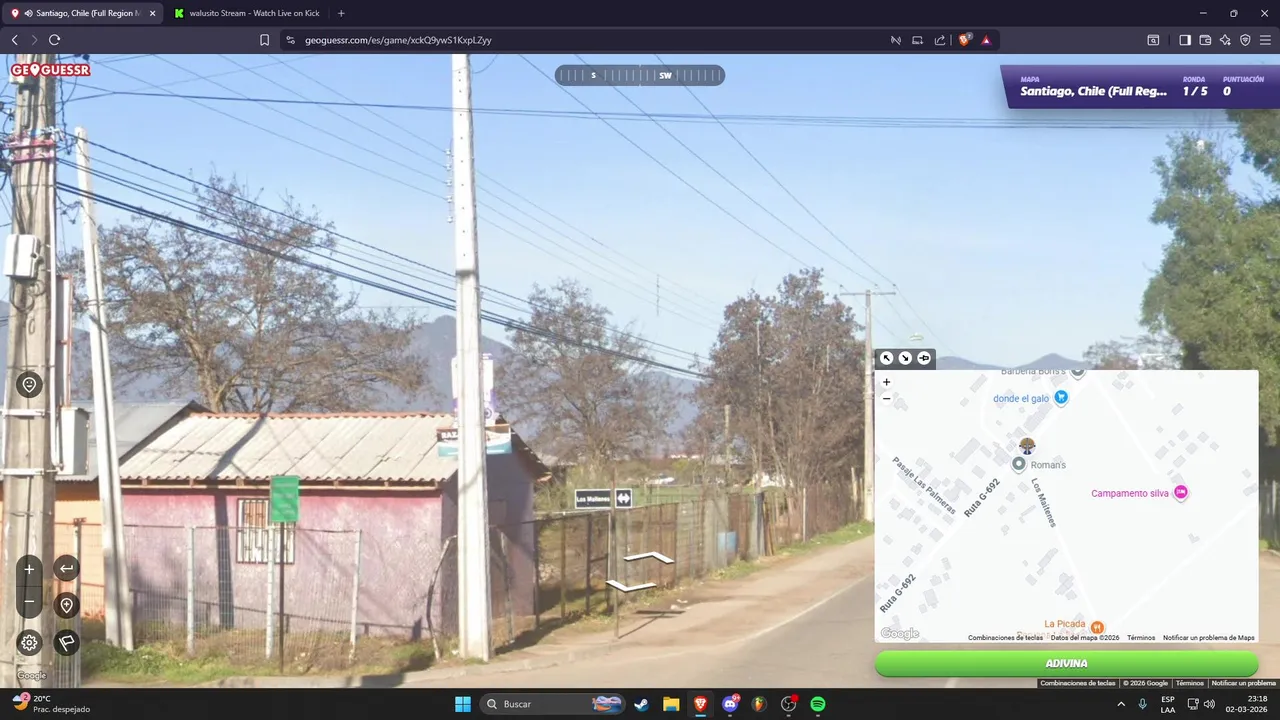Click the 'donde el galo' shop marker
Viewport: 1280px width, 720px height.
coord(1062,397)
